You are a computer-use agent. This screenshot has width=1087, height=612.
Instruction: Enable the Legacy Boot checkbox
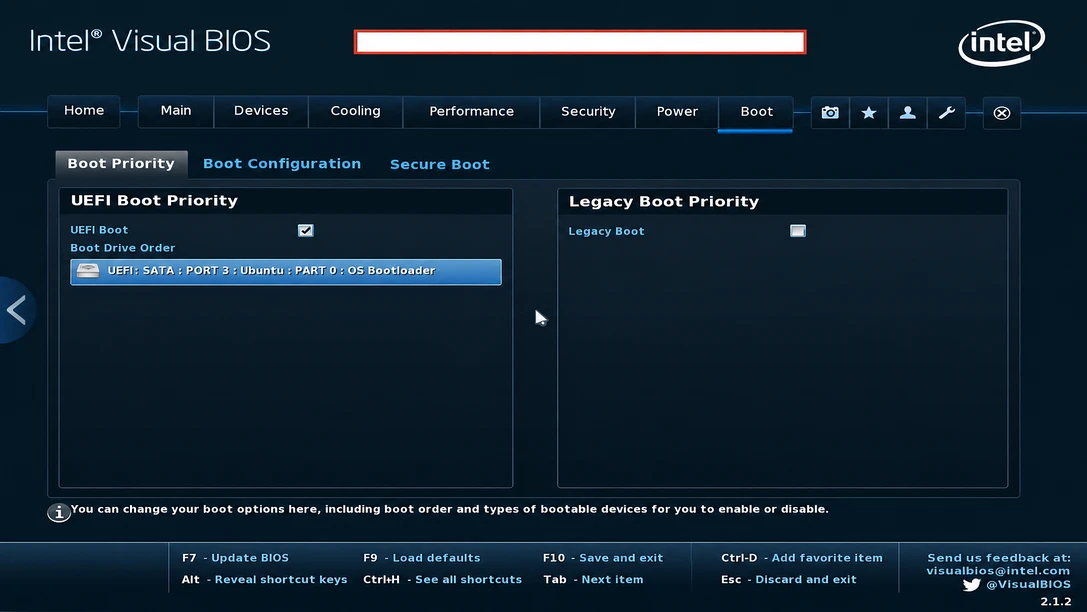pyautogui.click(x=798, y=231)
